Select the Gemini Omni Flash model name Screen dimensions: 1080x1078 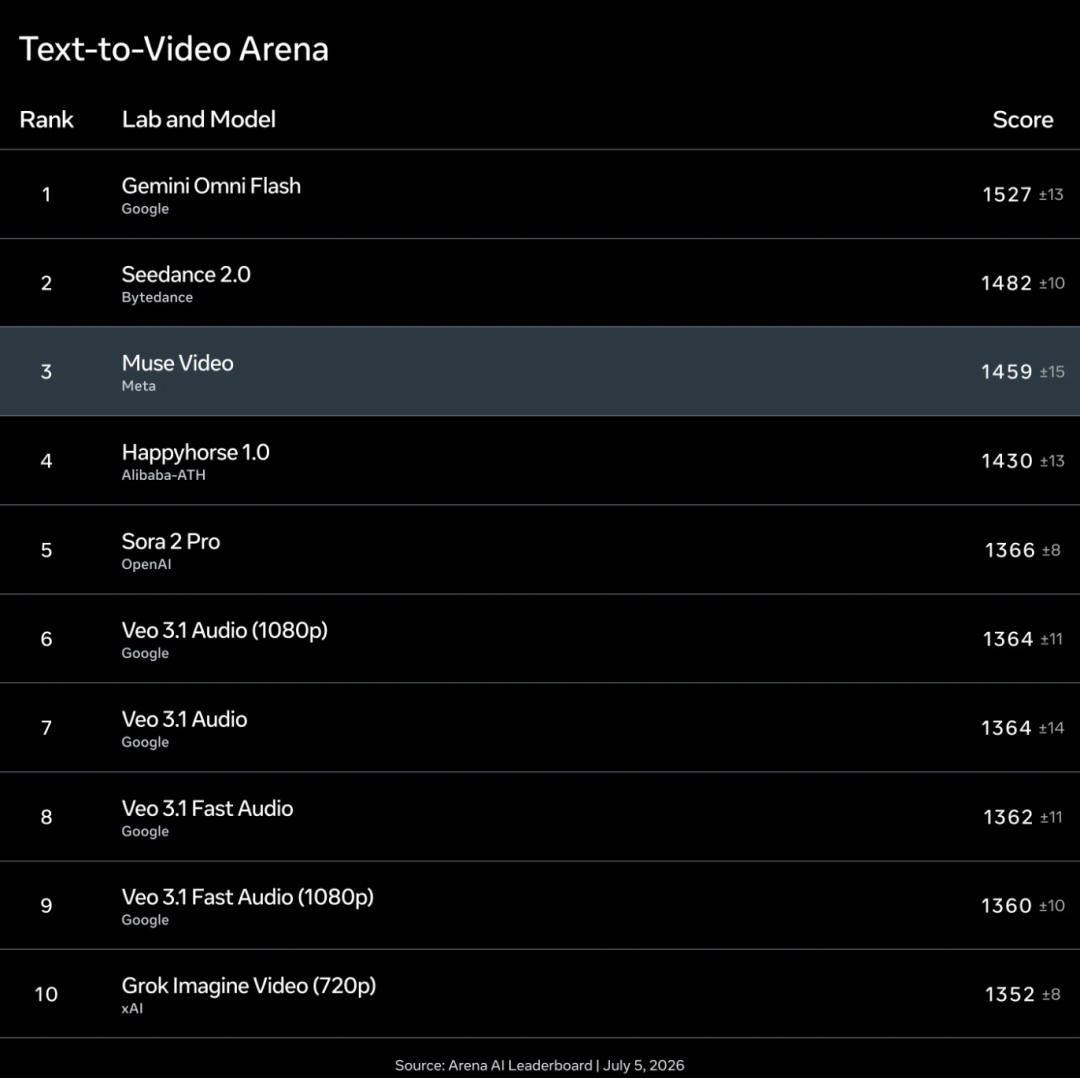coord(211,186)
